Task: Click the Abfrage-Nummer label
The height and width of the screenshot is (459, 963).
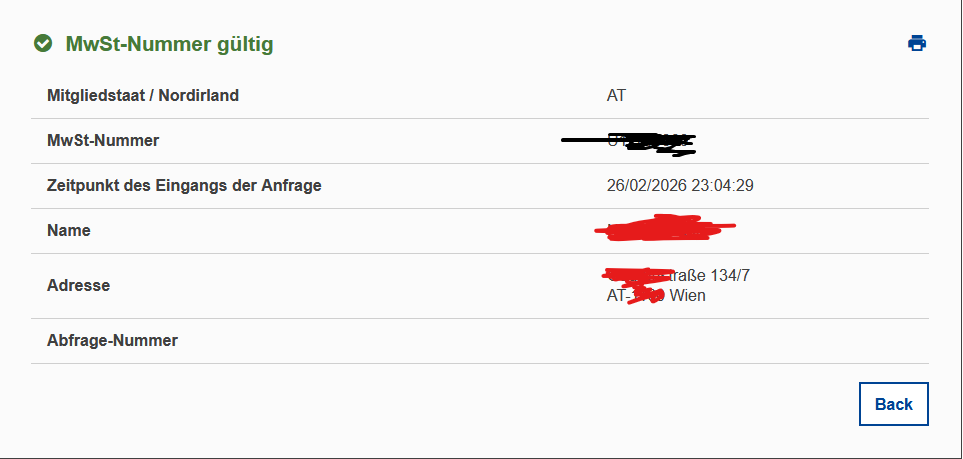Action: [x=112, y=341]
